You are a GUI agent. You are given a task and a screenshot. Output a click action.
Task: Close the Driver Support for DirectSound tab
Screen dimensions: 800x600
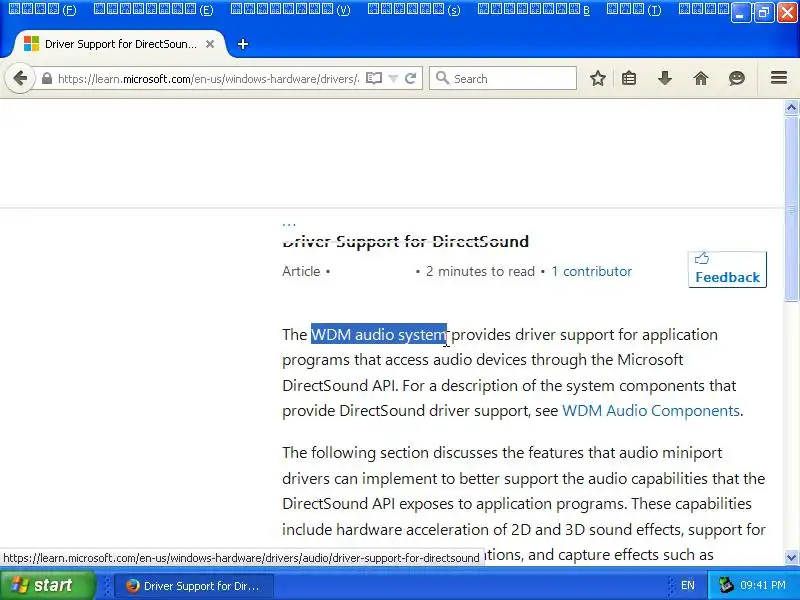coord(210,44)
